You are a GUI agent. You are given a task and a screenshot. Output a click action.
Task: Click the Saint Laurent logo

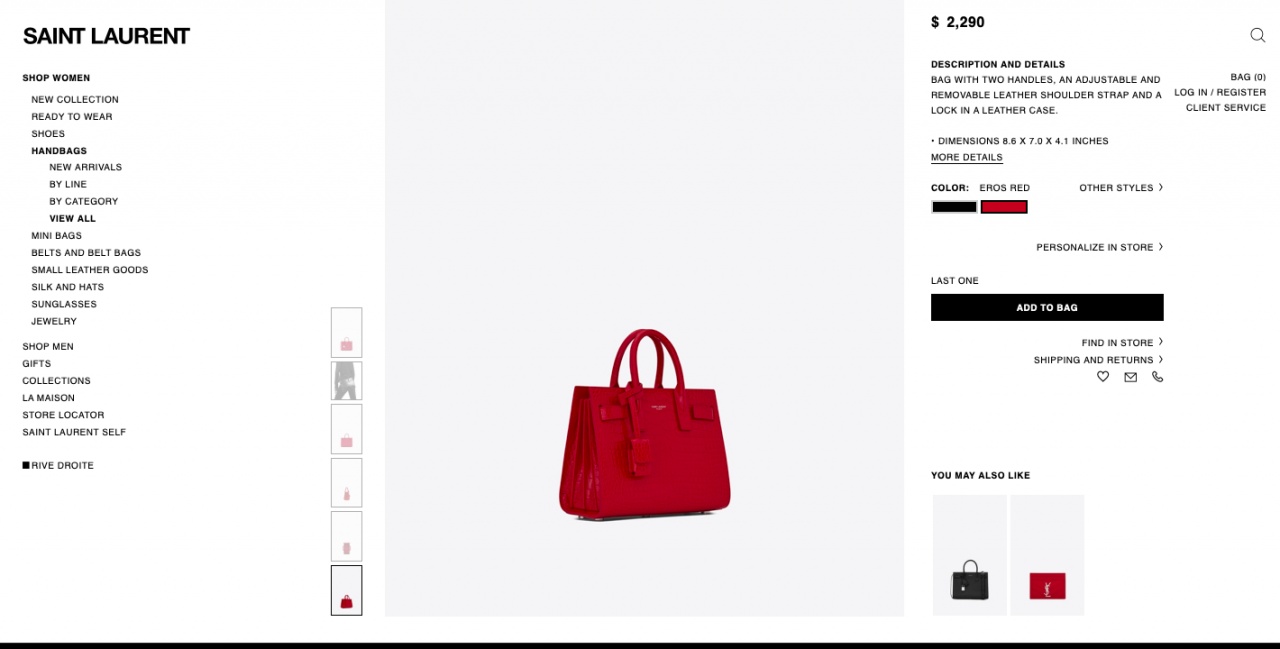pos(106,36)
